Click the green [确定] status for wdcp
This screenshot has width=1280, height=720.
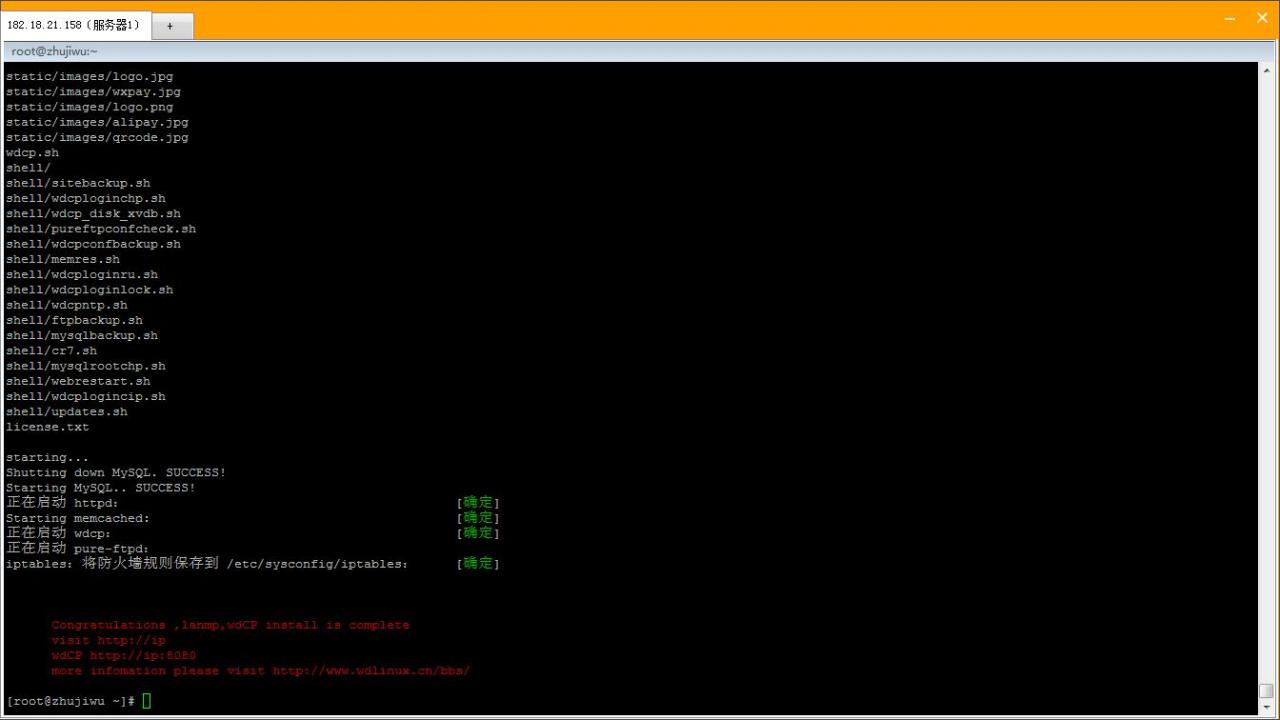(478, 533)
